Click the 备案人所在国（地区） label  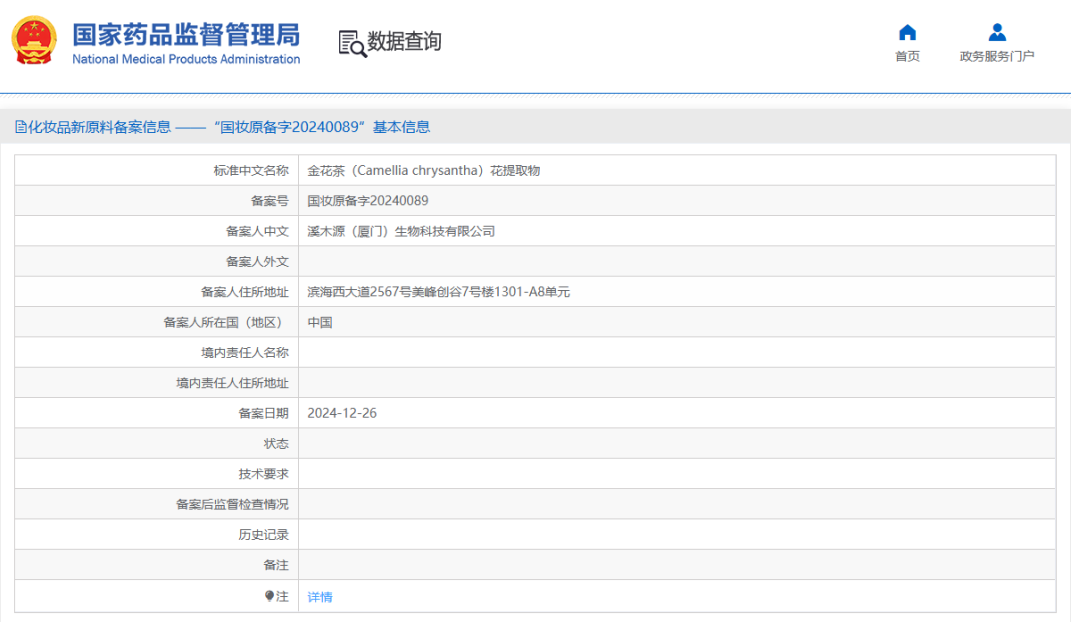(x=225, y=322)
